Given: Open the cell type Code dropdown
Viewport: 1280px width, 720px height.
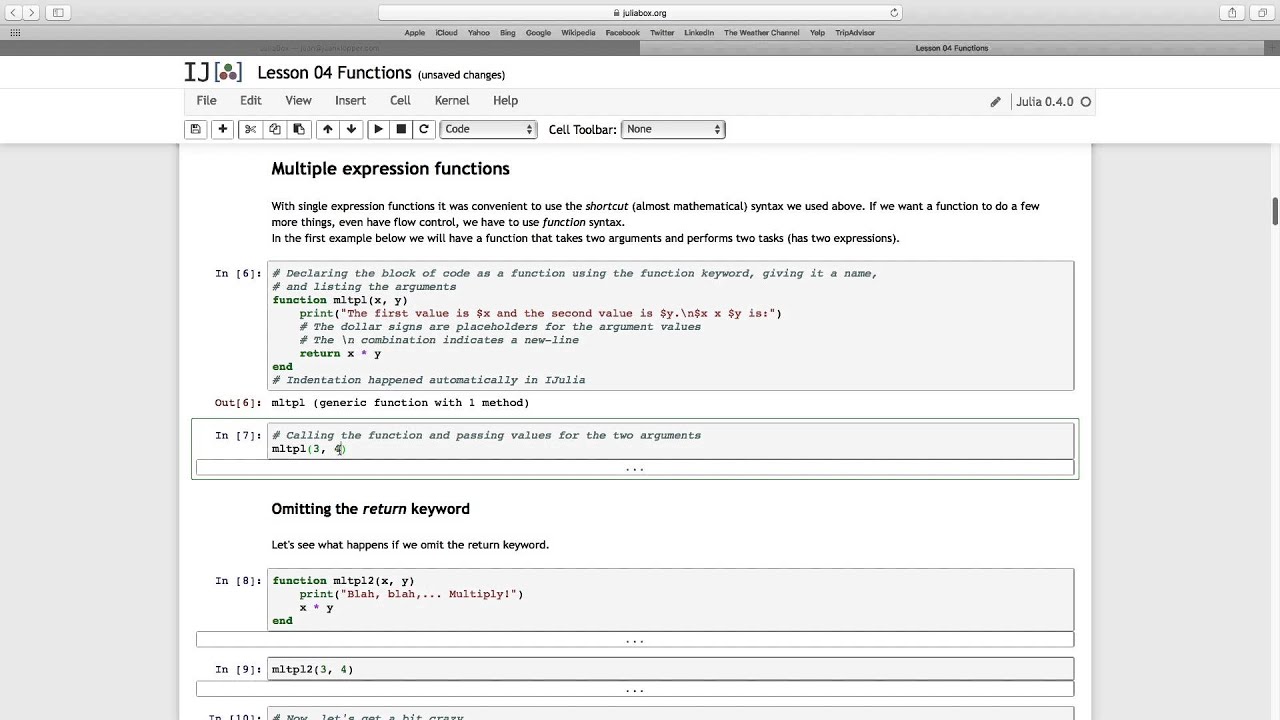Looking at the screenshot, I should [489, 129].
